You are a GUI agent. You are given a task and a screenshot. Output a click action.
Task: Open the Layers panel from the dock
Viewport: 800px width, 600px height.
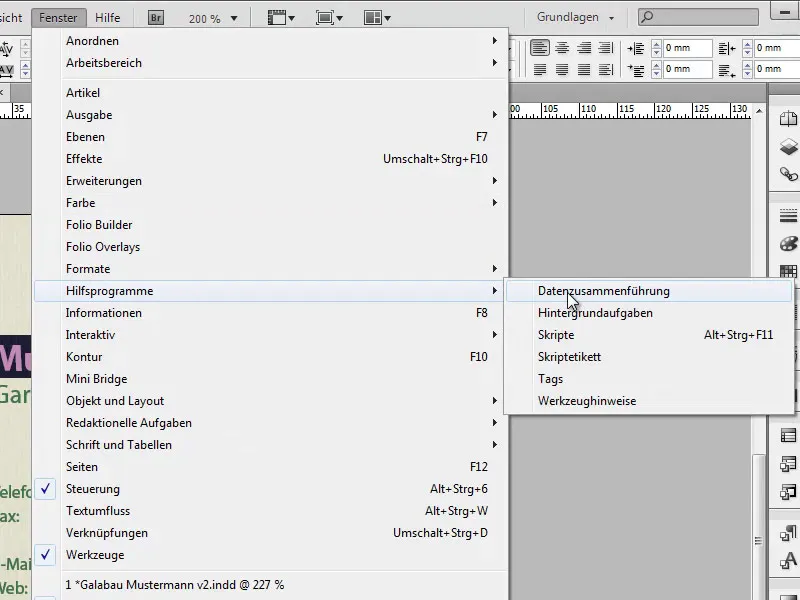tap(788, 146)
